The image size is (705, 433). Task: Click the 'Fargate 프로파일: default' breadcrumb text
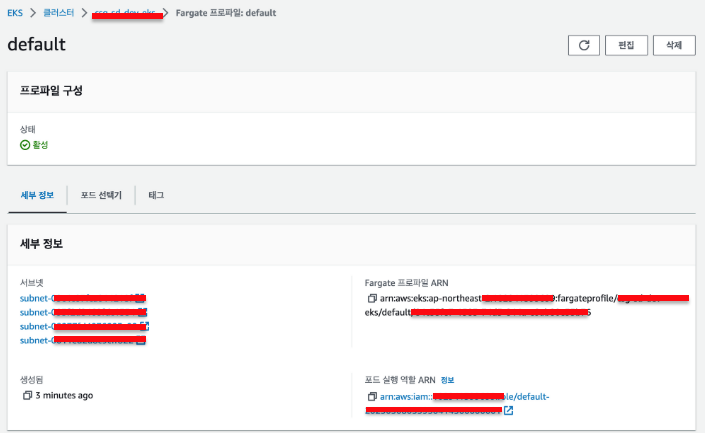click(226, 13)
